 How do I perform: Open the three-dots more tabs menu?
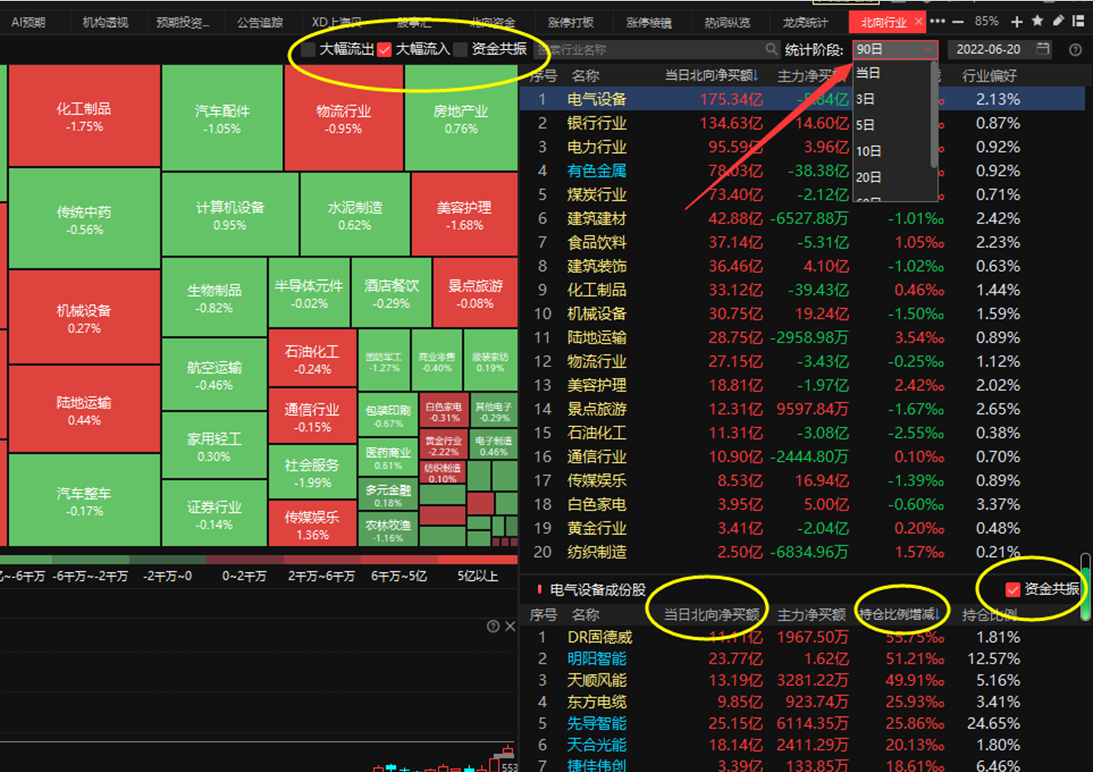pos(938,22)
